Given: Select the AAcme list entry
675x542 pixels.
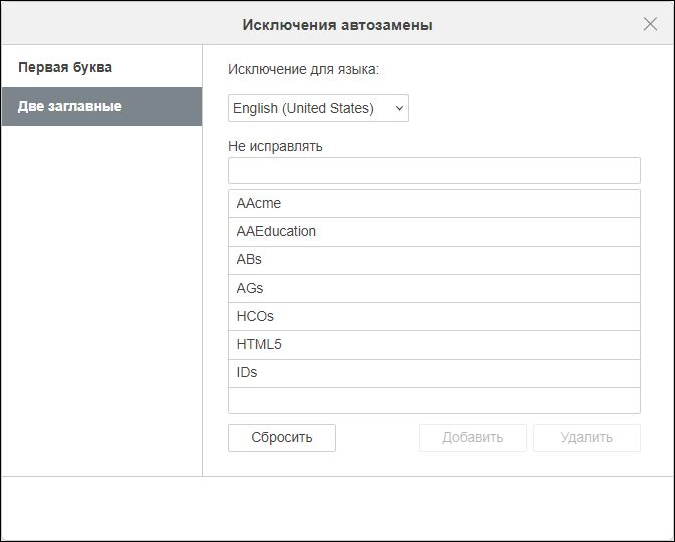Looking at the screenshot, I should (434, 203).
